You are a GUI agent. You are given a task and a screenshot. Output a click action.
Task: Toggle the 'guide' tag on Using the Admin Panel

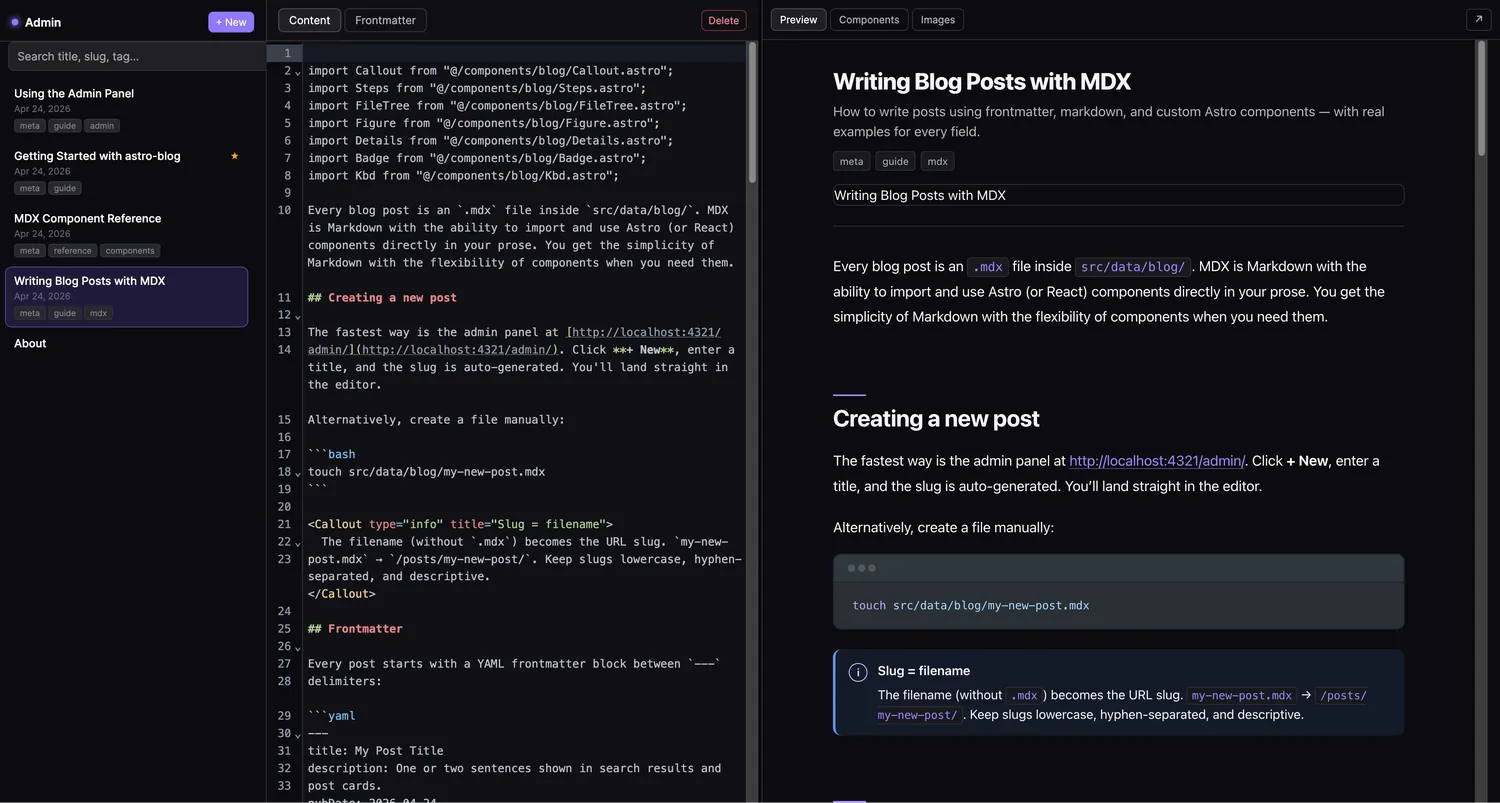click(x=64, y=125)
